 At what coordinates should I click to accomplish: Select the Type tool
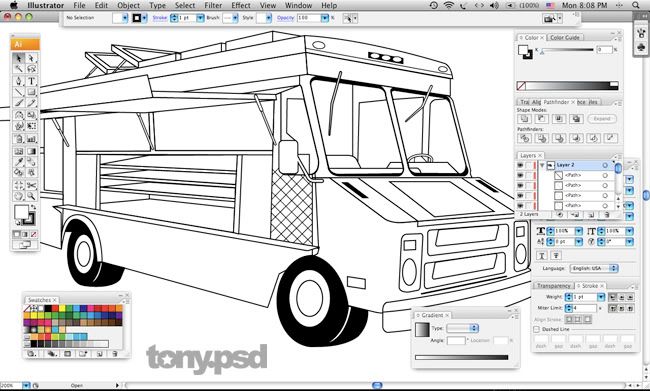[x=32, y=81]
